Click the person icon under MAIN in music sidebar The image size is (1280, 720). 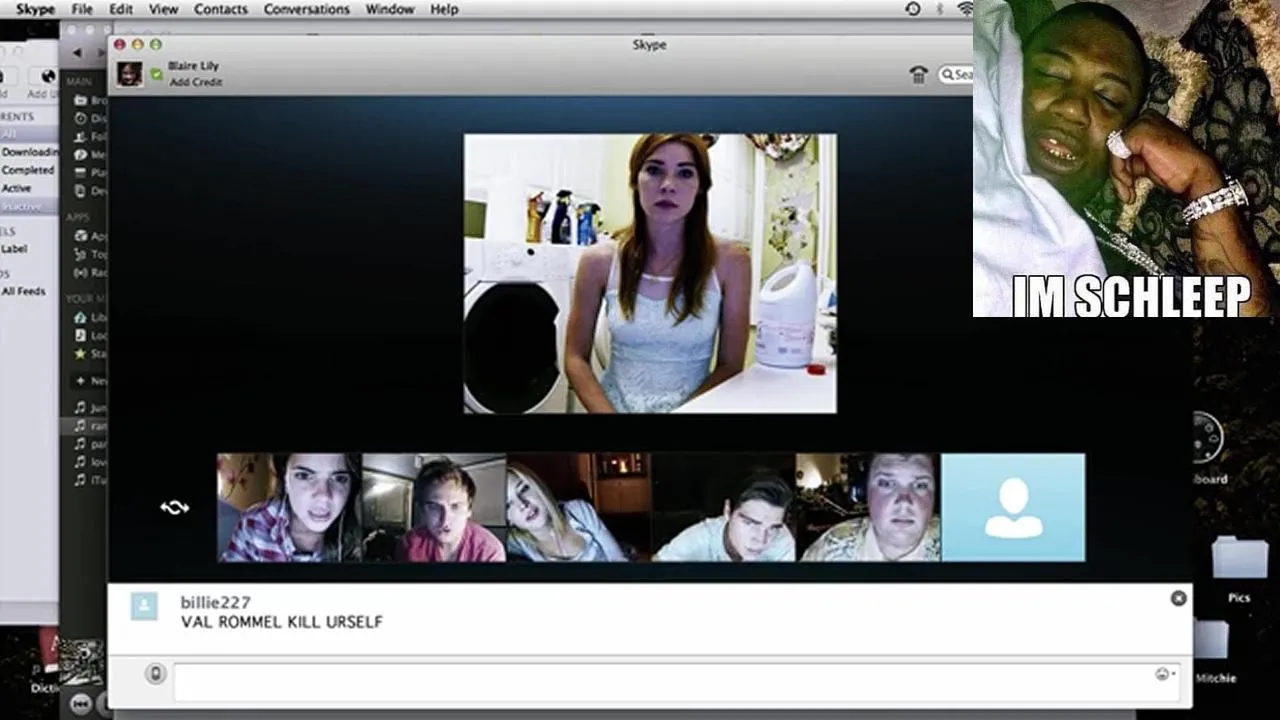click(80, 136)
